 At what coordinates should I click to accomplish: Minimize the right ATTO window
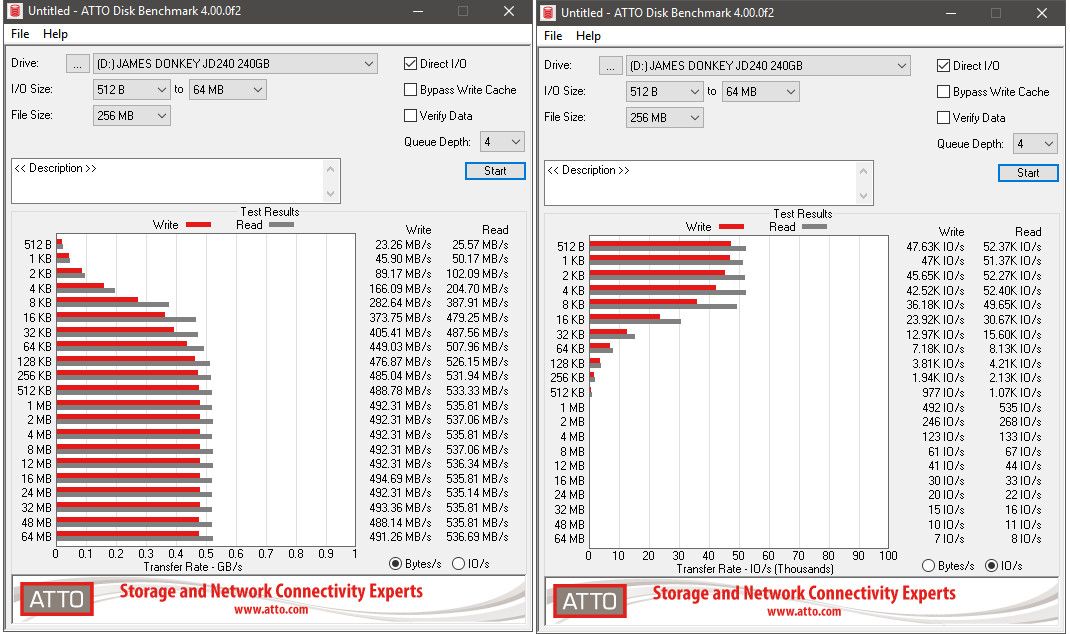tap(951, 13)
